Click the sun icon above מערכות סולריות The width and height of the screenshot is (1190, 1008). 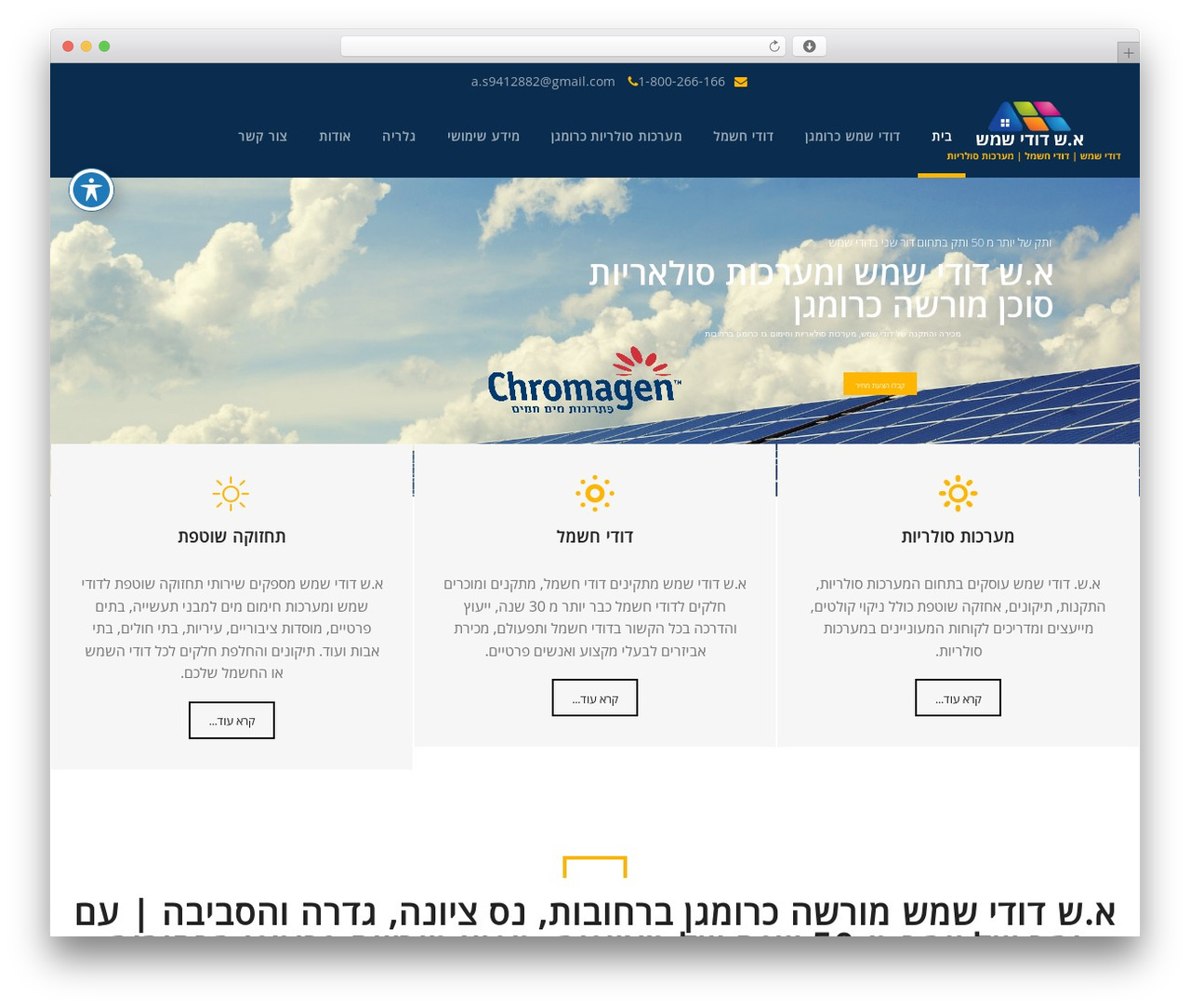point(958,494)
